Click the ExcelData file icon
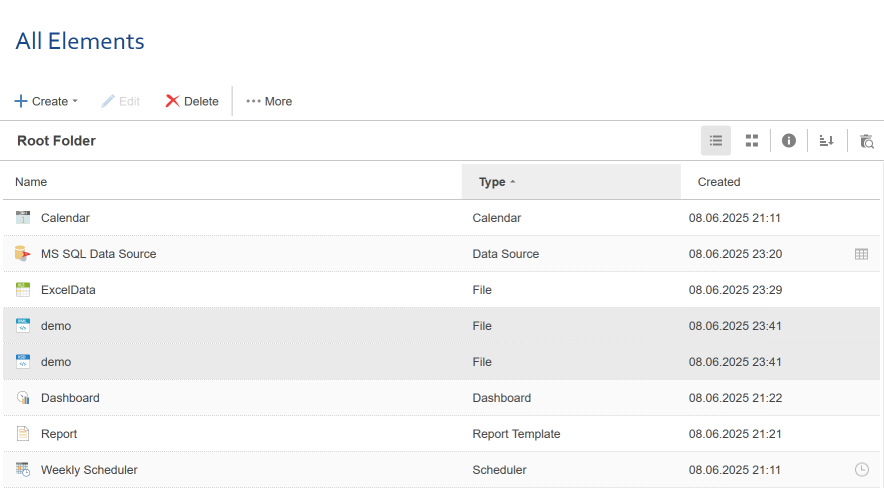The image size is (884, 488). pos(24,290)
